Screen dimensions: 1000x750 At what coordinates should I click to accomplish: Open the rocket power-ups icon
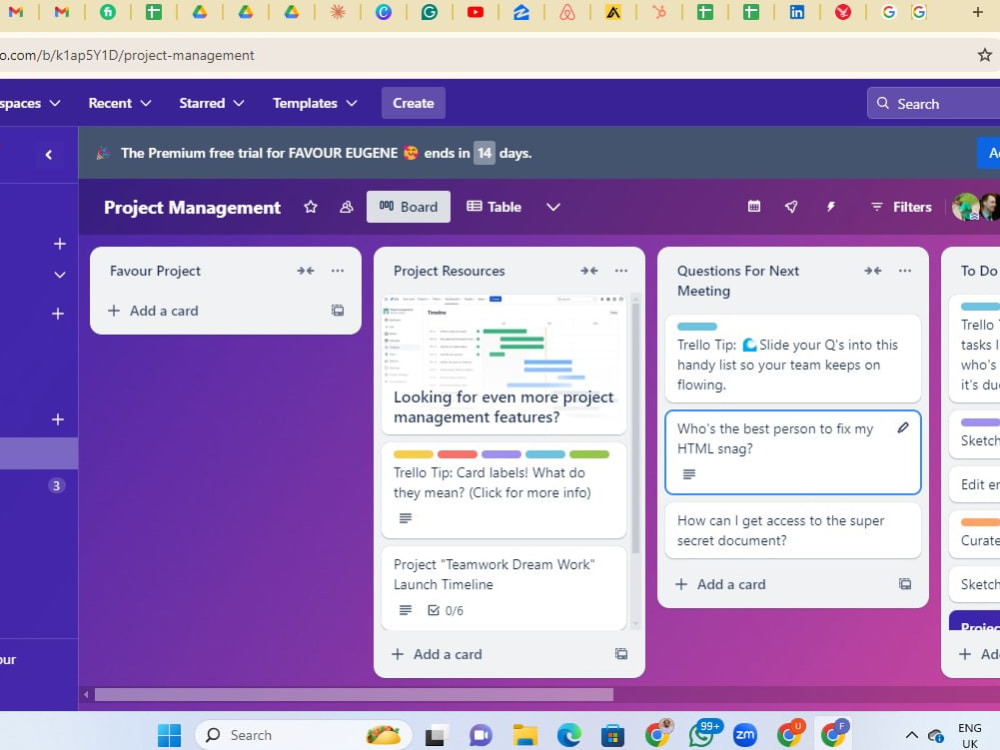(x=791, y=206)
